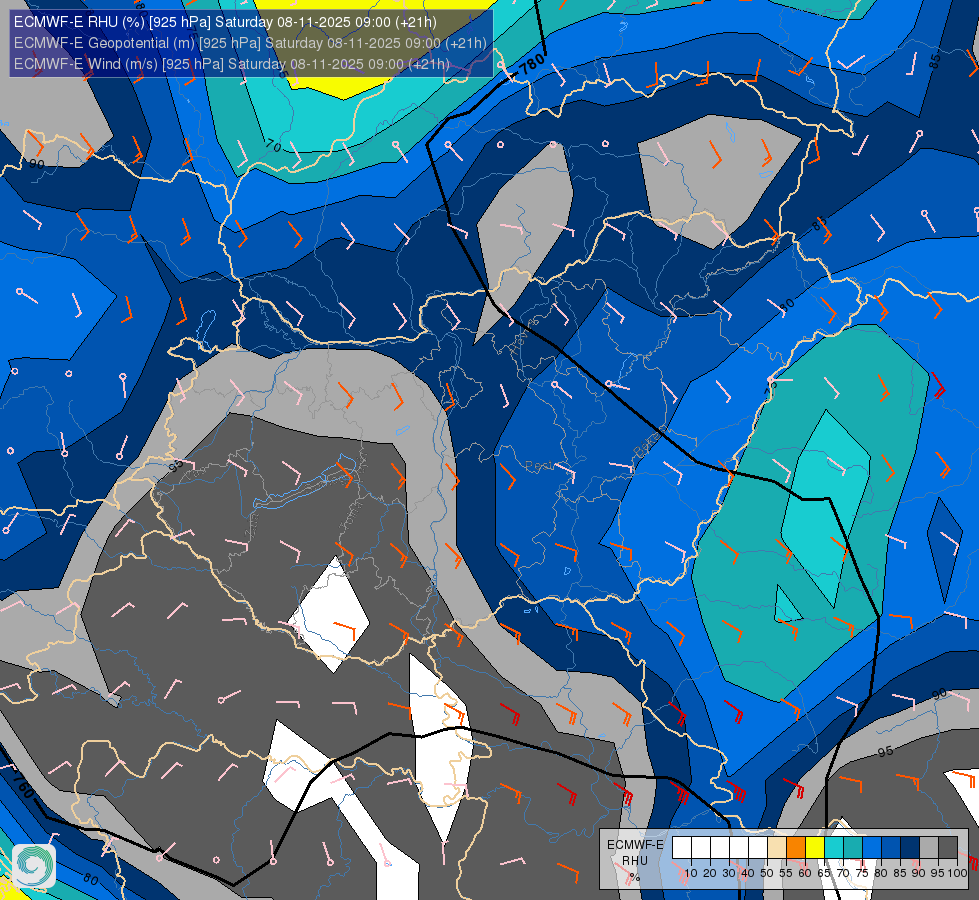
Task: Click the legend tick label 50
Action: pyautogui.click(x=767, y=873)
